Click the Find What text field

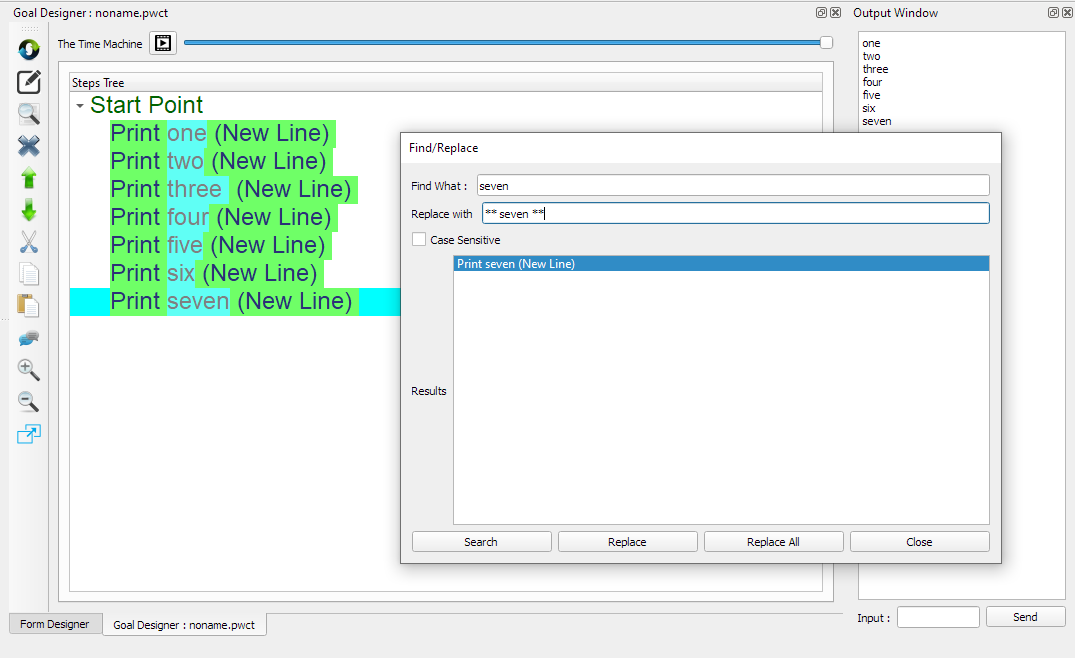click(732, 186)
